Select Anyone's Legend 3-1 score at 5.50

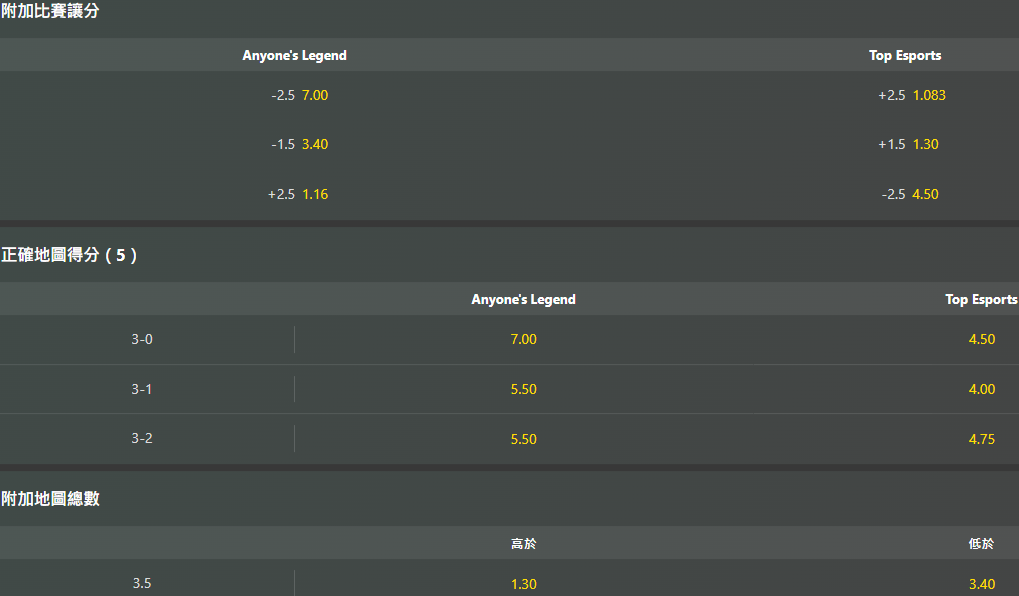(x=524, y=389)
